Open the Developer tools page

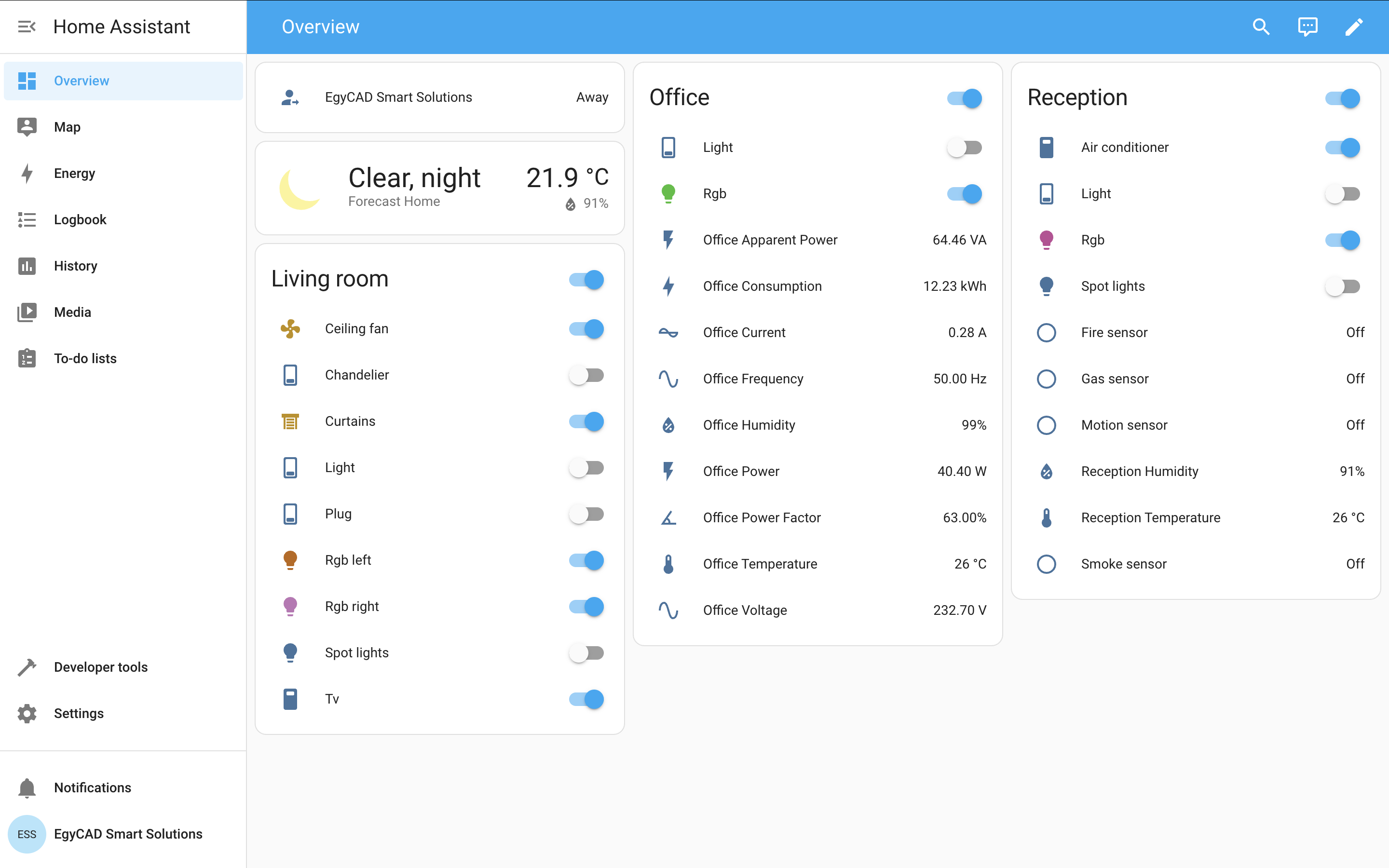coord(100,666)
